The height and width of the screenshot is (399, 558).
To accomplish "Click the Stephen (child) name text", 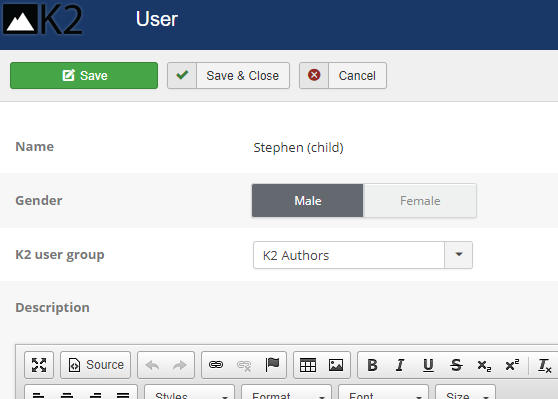I will click(298, 147).
